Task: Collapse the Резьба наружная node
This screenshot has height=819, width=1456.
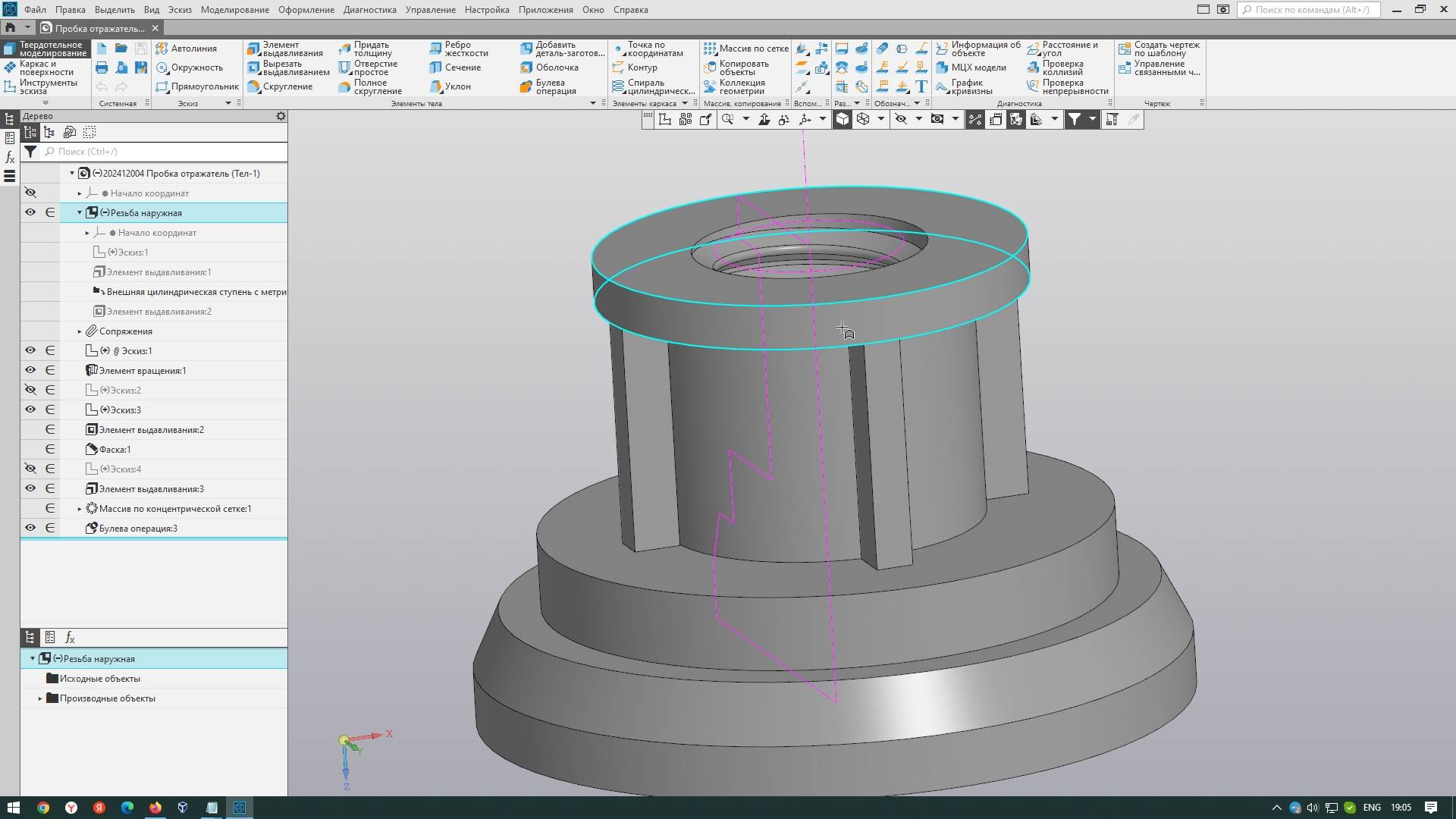Action: click(79, 212)
